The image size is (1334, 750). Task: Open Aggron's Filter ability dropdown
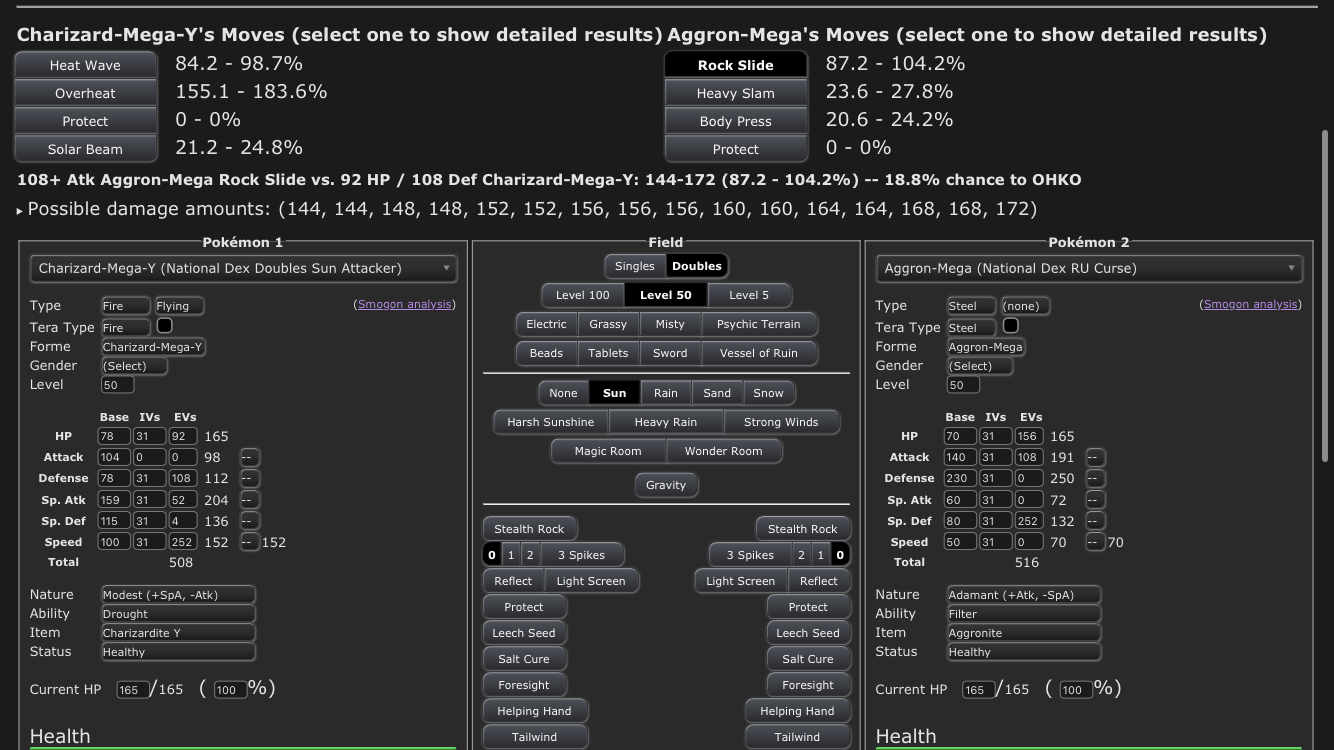[x=1025, y=614]
